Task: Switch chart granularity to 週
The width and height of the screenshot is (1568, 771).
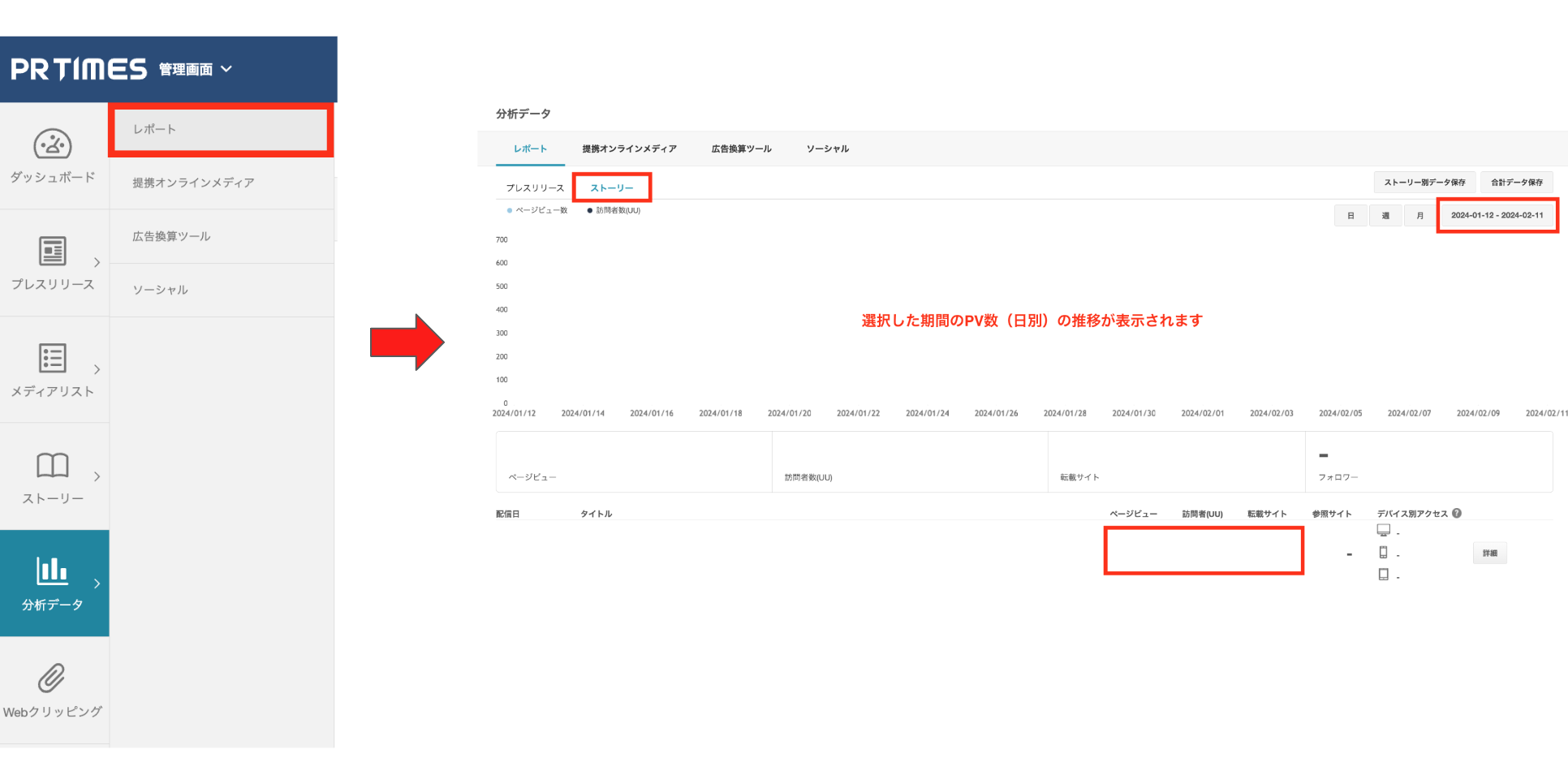Action: coord(1385,216)
